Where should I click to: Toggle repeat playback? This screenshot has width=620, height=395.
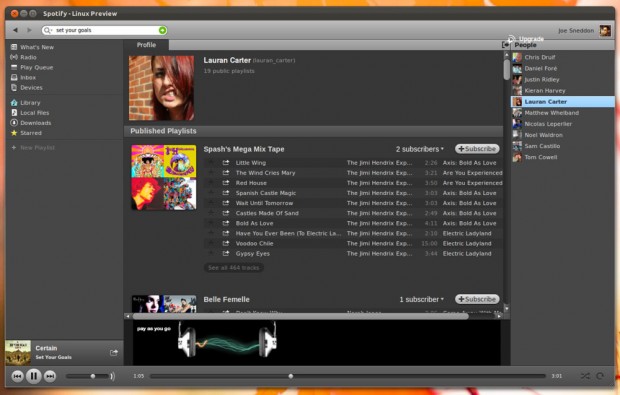600,376
